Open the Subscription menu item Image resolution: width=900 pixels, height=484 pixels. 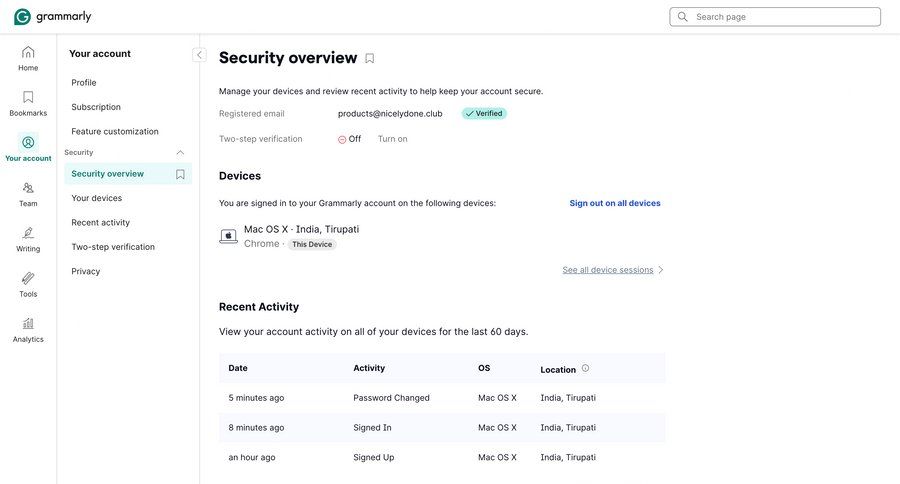(96, 107)
